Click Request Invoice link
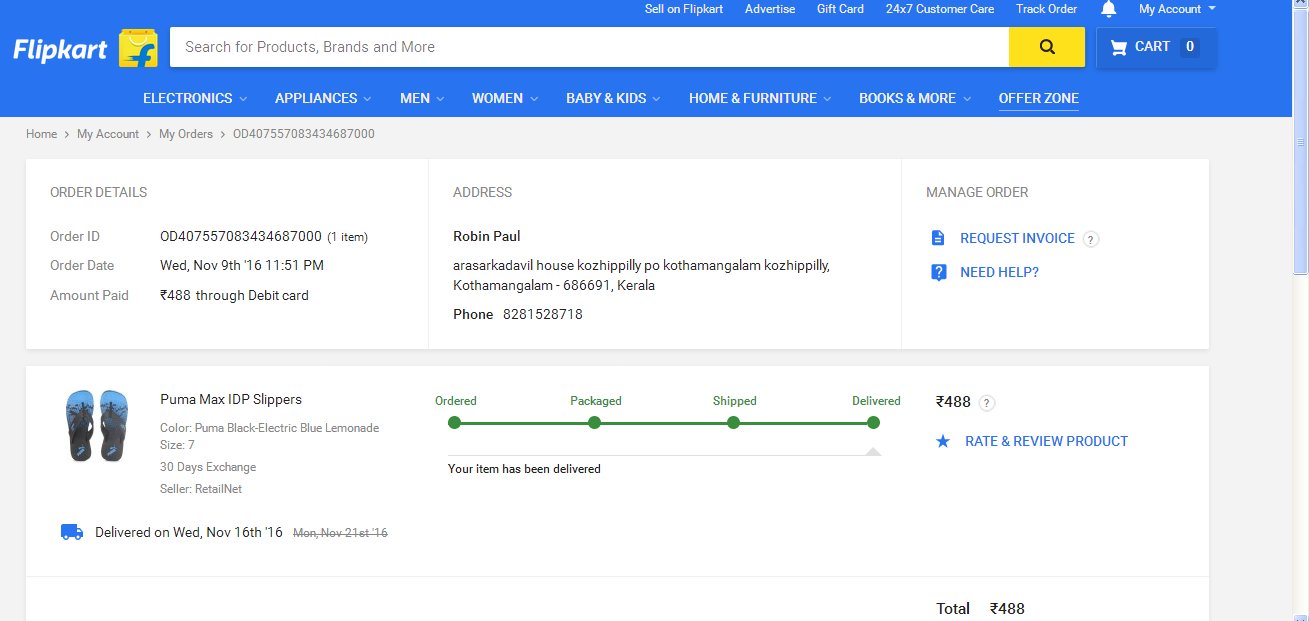The image size is (1309, 621). [1017, 238]
